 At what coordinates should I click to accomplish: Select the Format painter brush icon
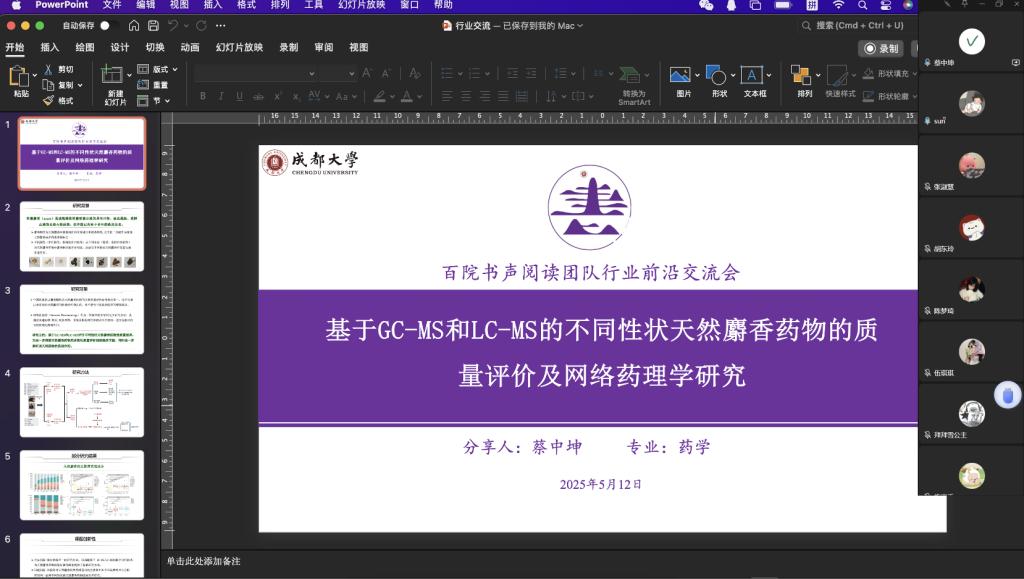(48, 100)
